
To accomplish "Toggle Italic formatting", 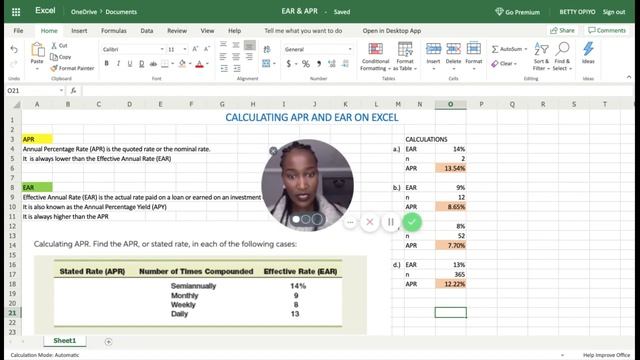I will 118,64.
